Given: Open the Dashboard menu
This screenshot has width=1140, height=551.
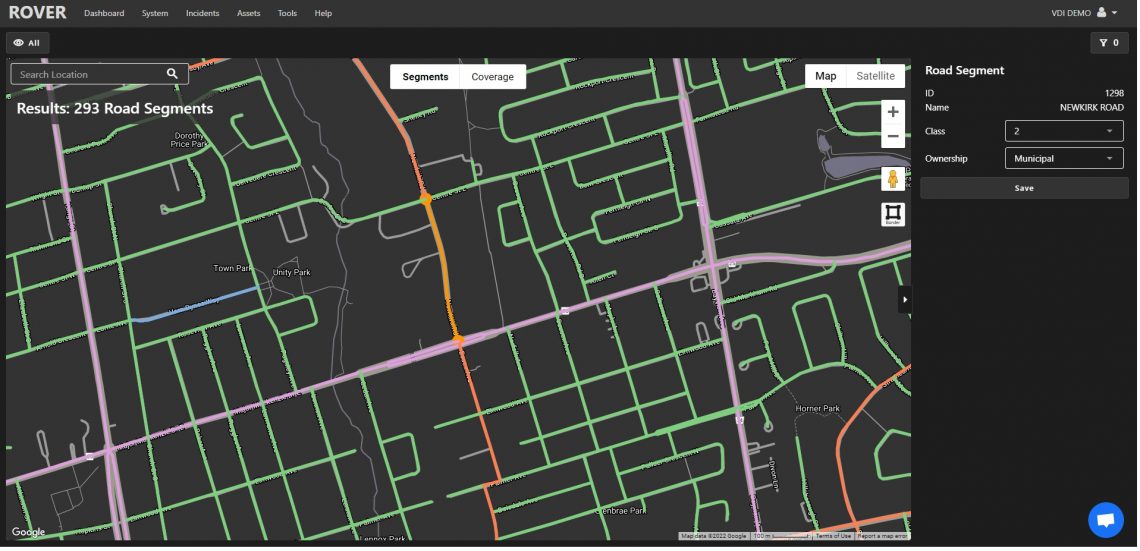Looking at the screenshot, I should point(104,13).
